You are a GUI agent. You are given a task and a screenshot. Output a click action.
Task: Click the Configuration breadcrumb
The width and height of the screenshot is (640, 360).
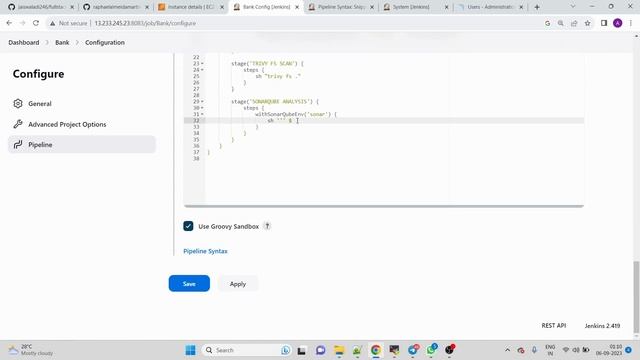pos(105,42)
